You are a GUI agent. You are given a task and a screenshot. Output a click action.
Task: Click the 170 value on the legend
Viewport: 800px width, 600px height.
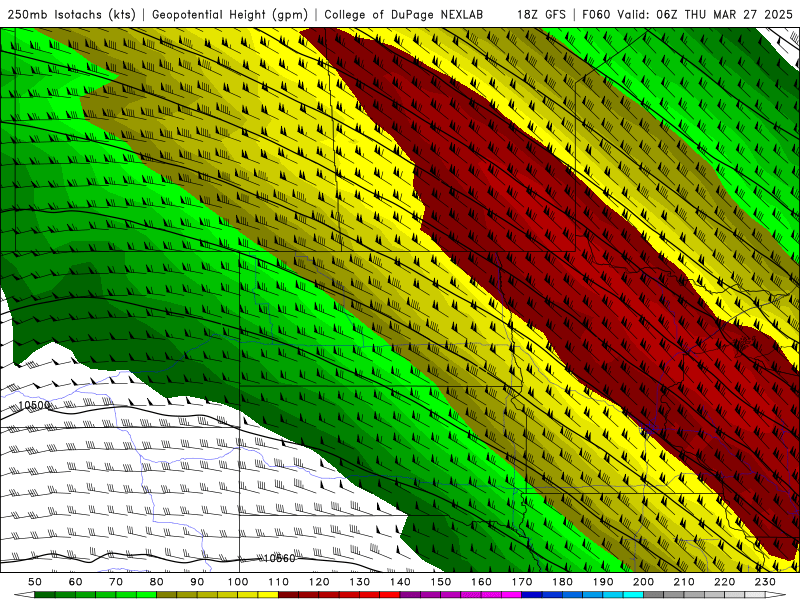[522, 582]
